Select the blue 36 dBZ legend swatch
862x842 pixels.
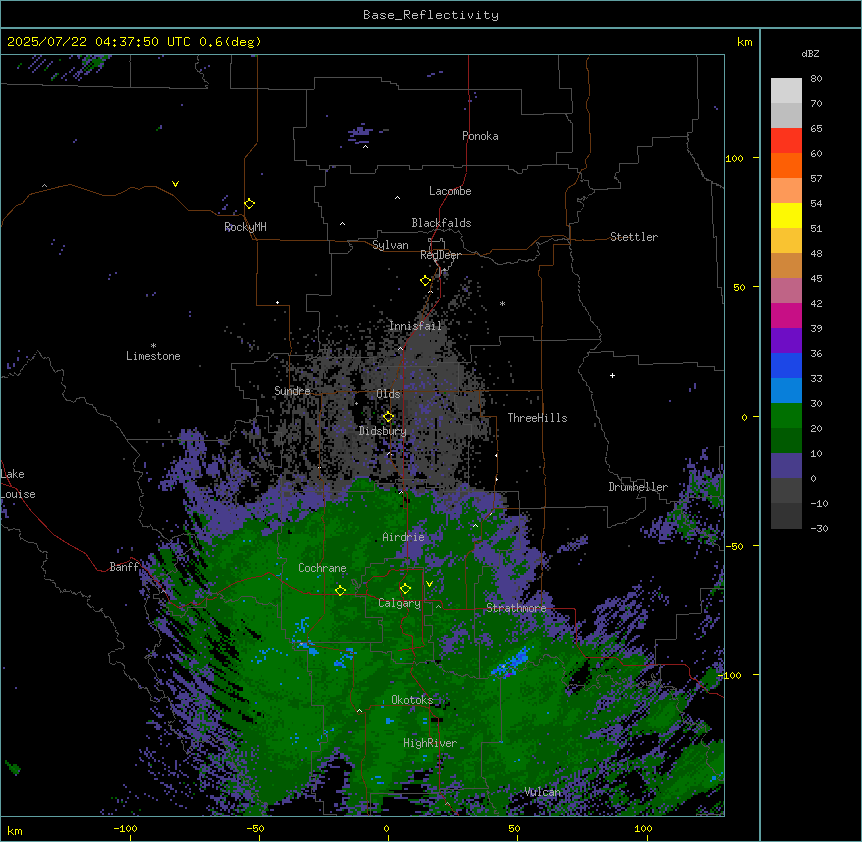pos(786,365)
